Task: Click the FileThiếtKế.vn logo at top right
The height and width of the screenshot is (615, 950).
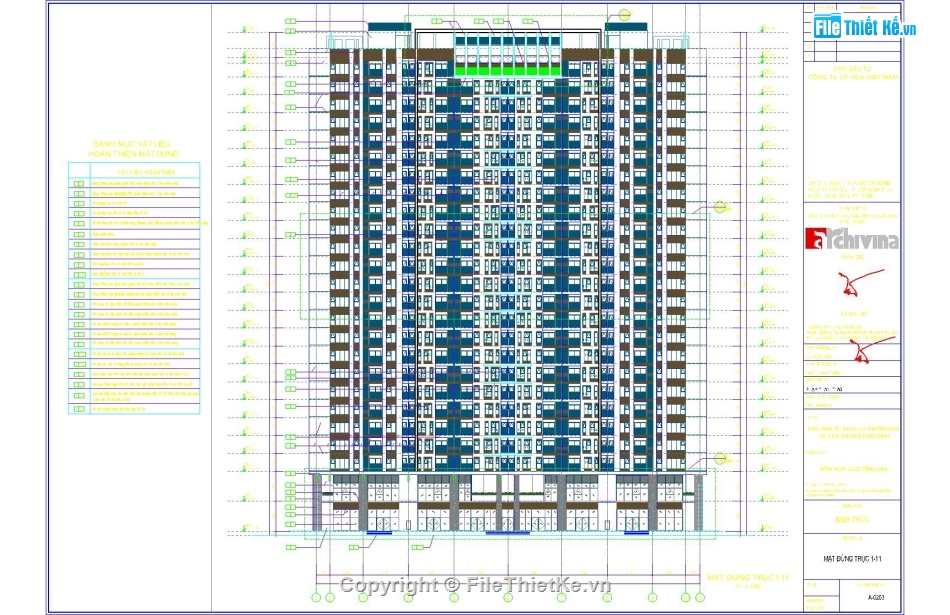Action: 864,26
